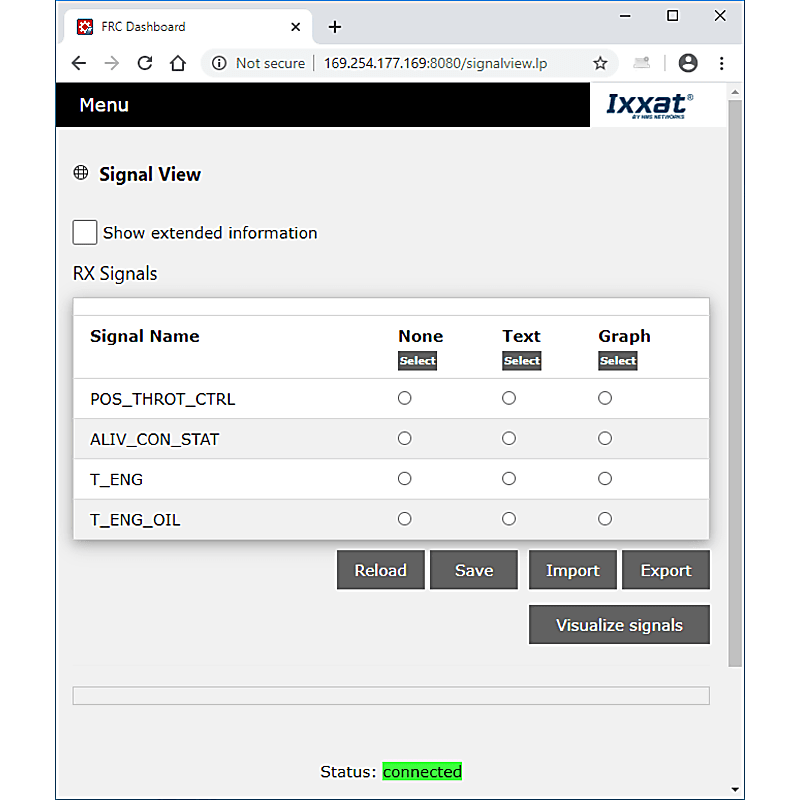Image resolution: width=800 pixels, height=800 pixels.
Task: Click the connected status indicator
Action: (422, 771)
